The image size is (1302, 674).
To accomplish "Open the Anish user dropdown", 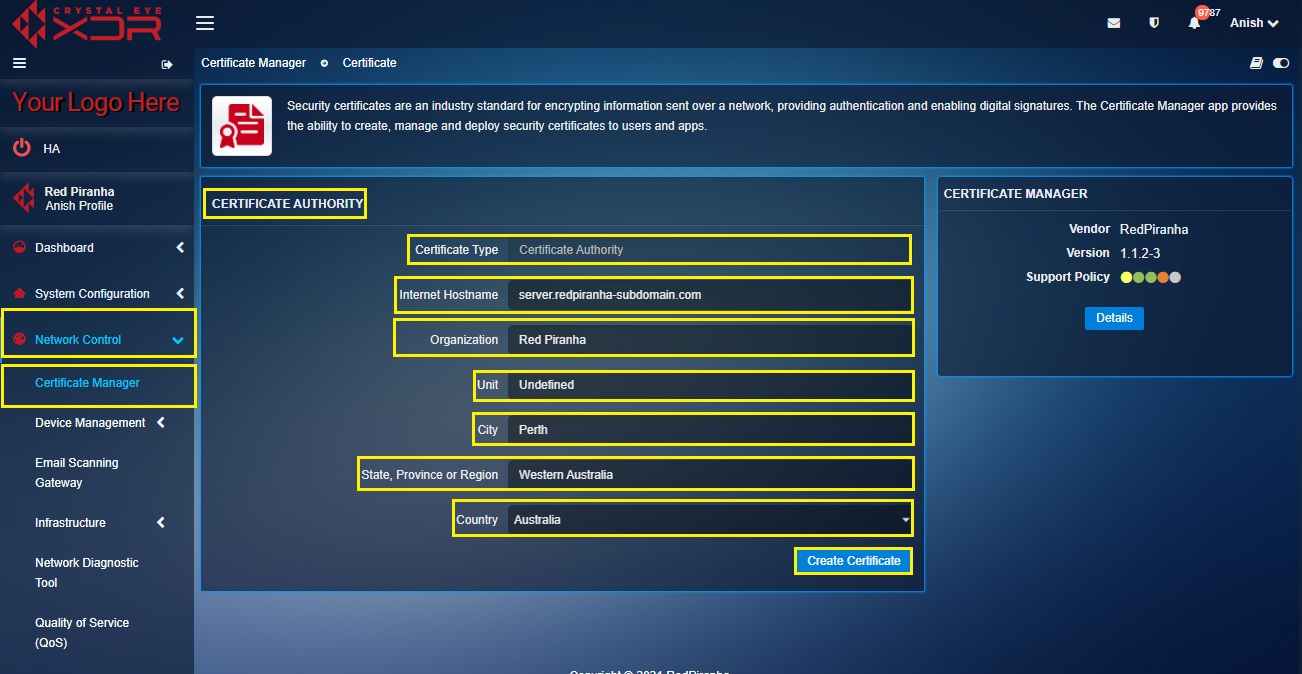I will click(1254, 23).
